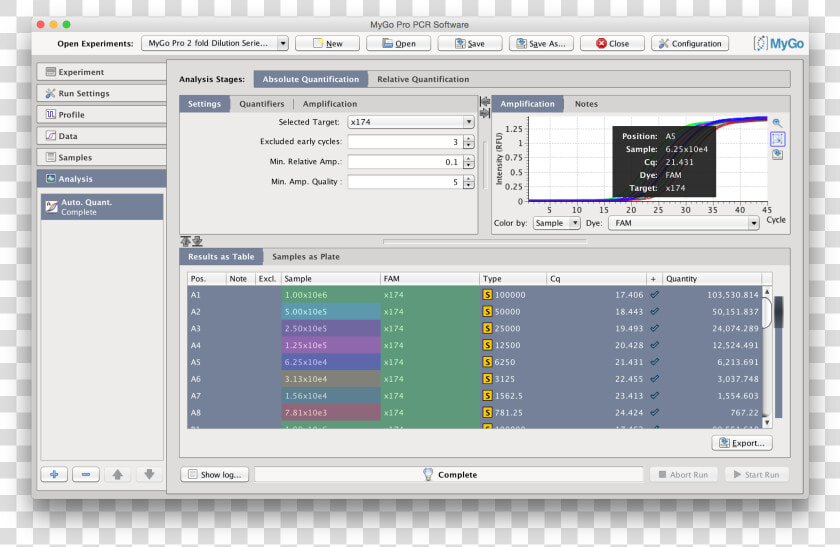Viewport: 840px width, 547px height.
Task: Move analysis up with up arrow
Action: tap(118, 474)
